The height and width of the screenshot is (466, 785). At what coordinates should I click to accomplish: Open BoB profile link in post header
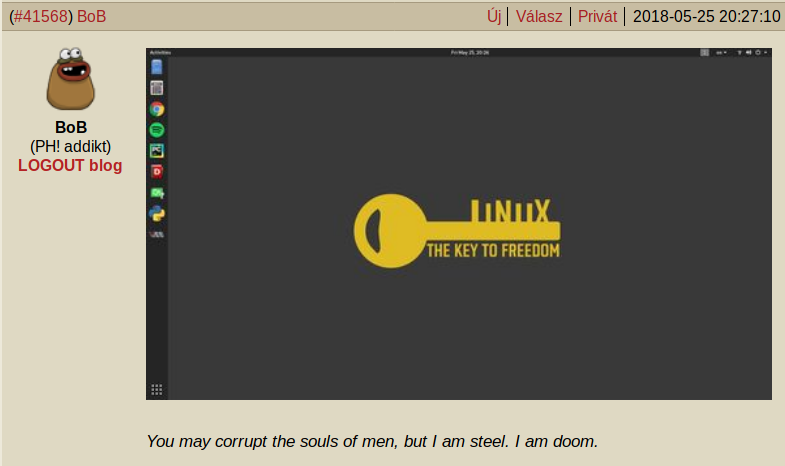[x=92, y=17]
